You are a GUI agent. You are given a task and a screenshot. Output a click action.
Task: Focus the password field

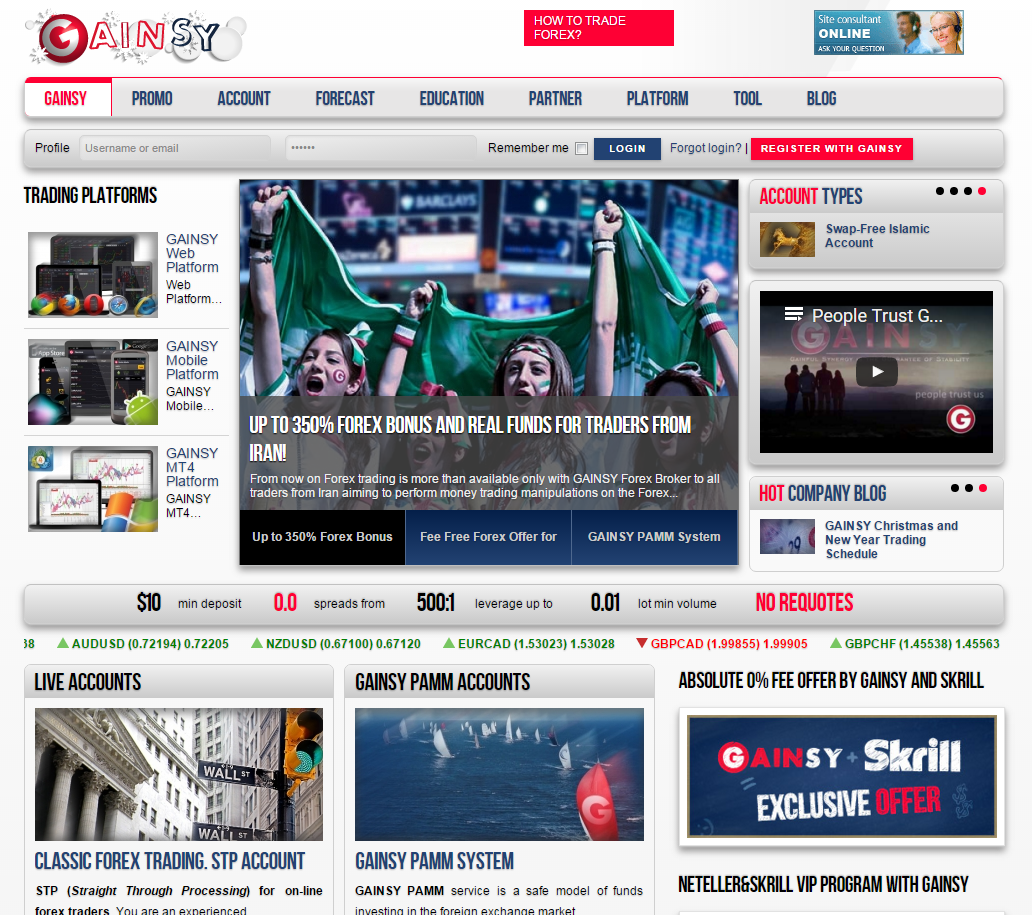[380, 148]
